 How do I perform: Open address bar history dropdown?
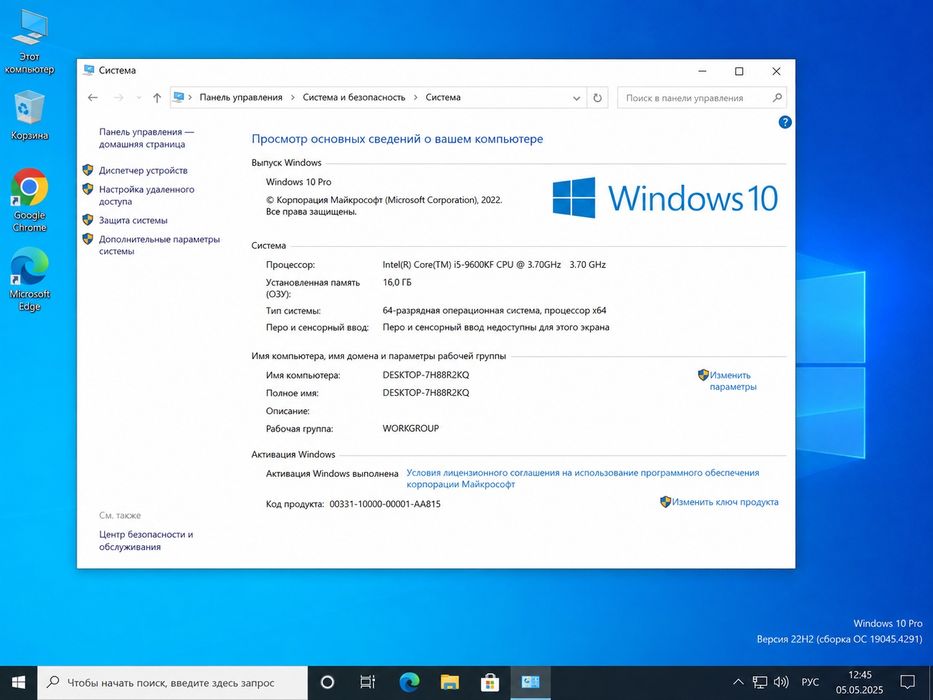(576, 98)
